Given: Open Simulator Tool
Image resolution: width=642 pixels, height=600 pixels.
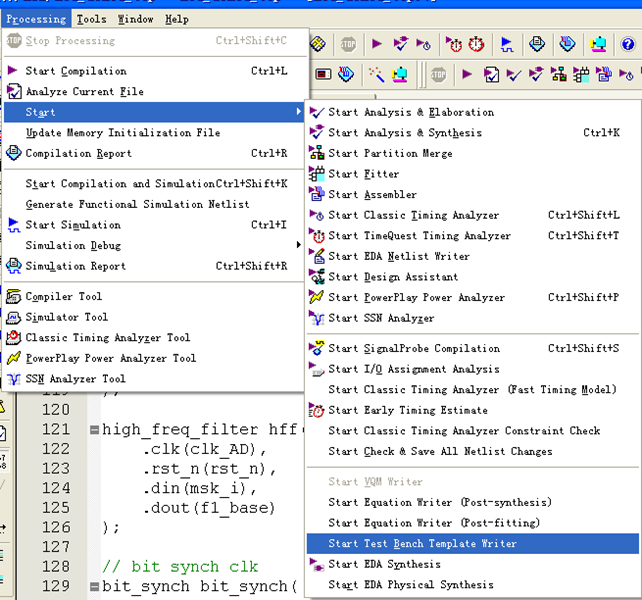Looking at the screenshot, I should coord(154,317).
